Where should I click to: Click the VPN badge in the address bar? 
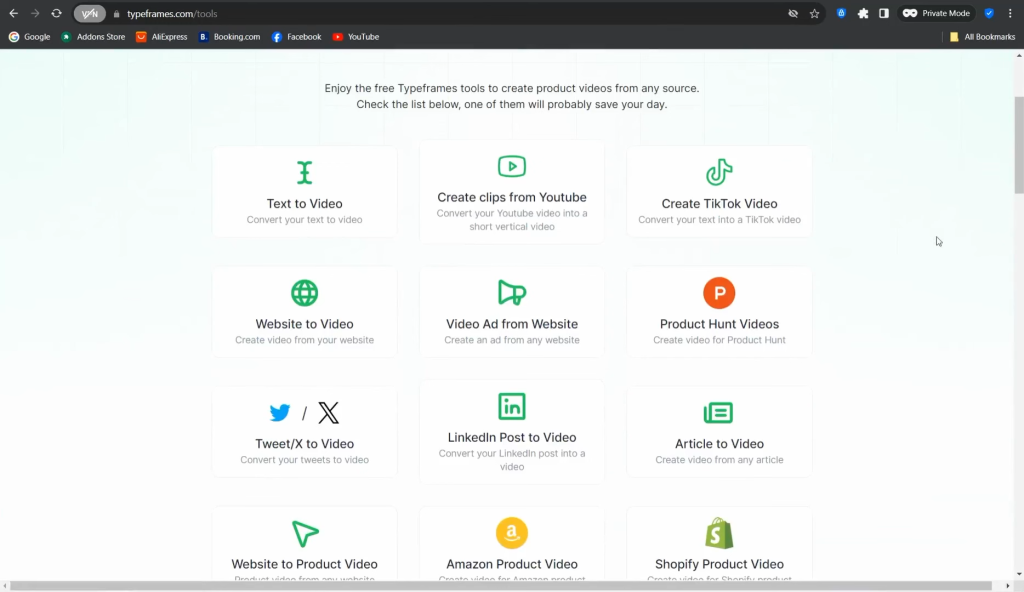point(89,13)
